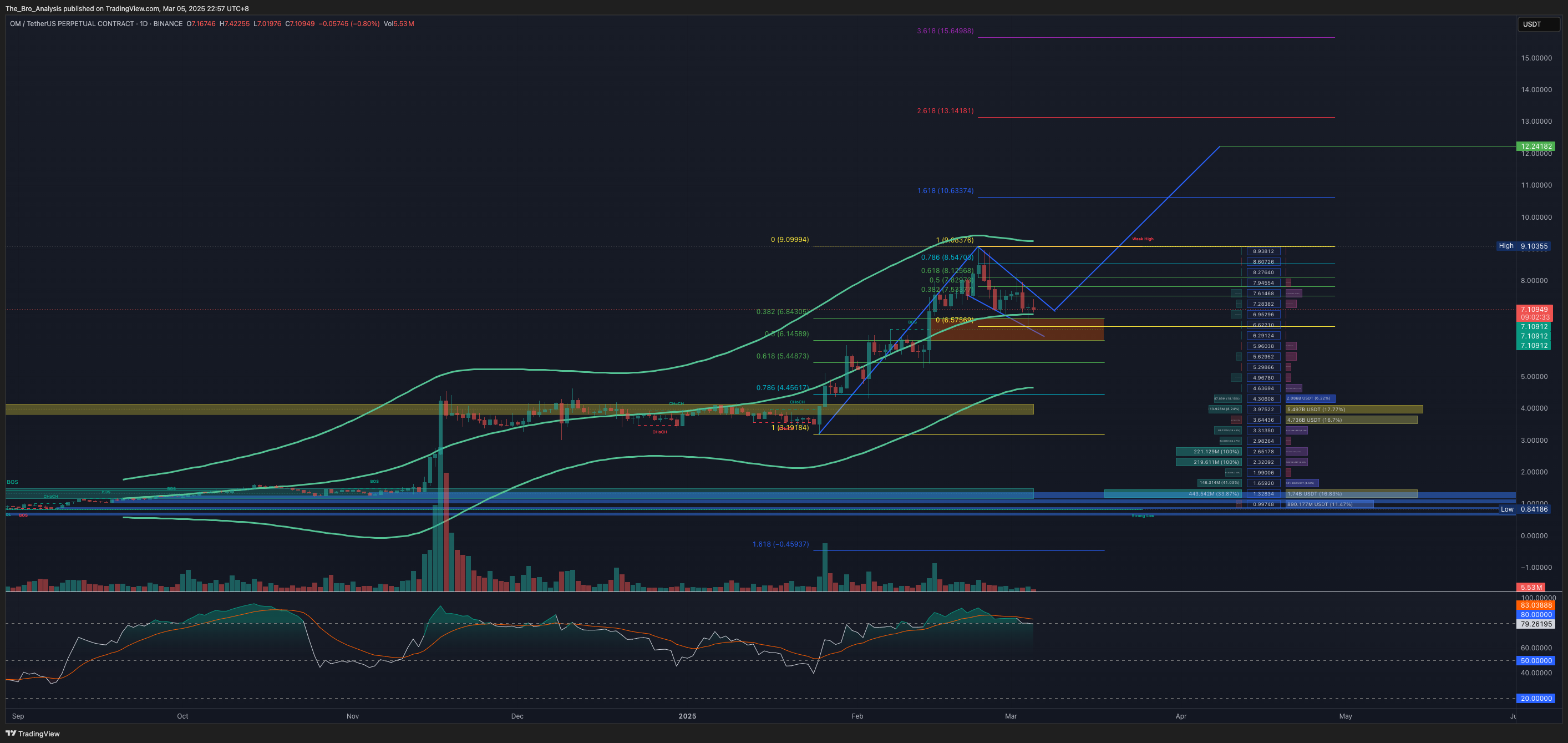Click the orange demand zone rectangle

tap(1017, 329)
